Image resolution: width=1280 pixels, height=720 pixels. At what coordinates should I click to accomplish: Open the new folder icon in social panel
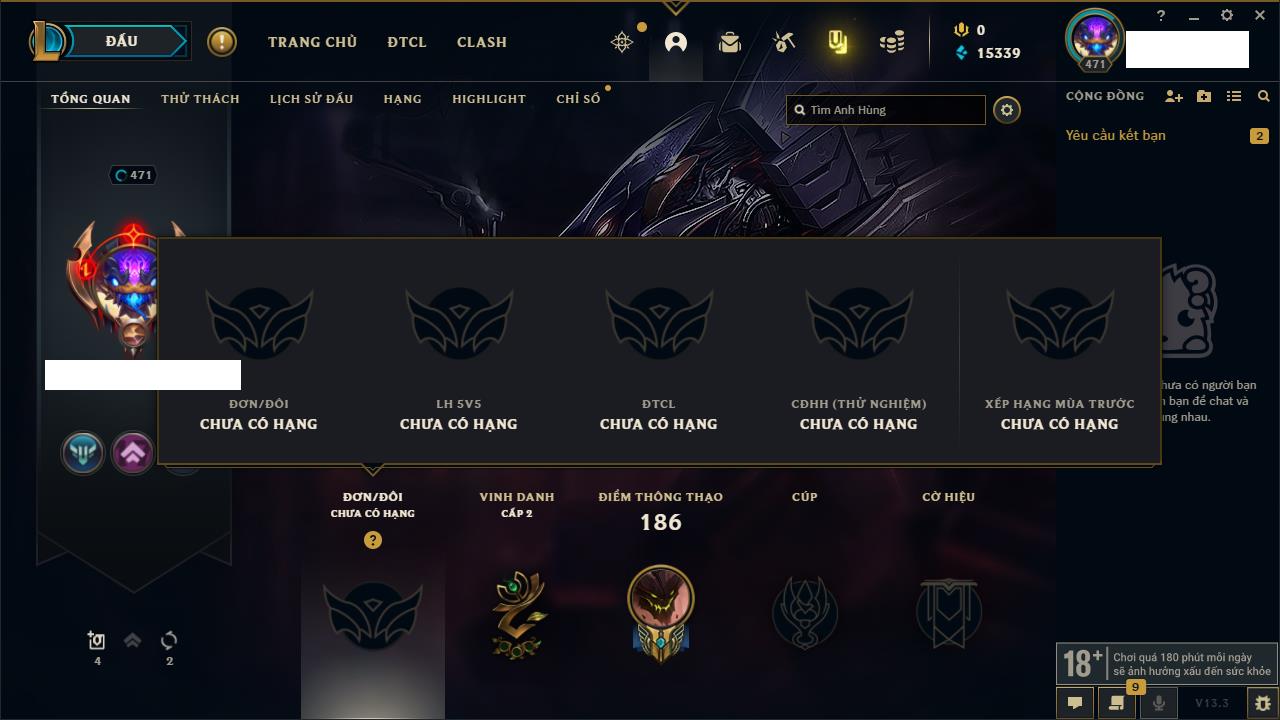pyautogui.click(x=1204, y=96)
